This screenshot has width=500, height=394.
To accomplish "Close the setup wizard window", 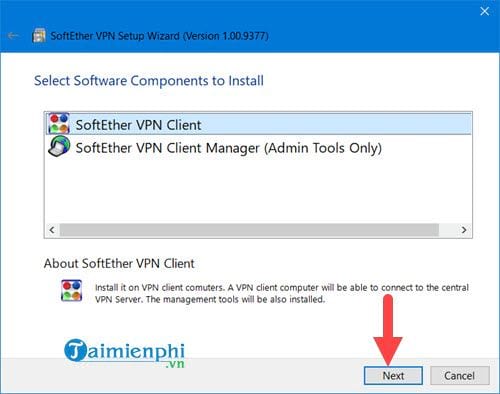I will tap(485, 11).
